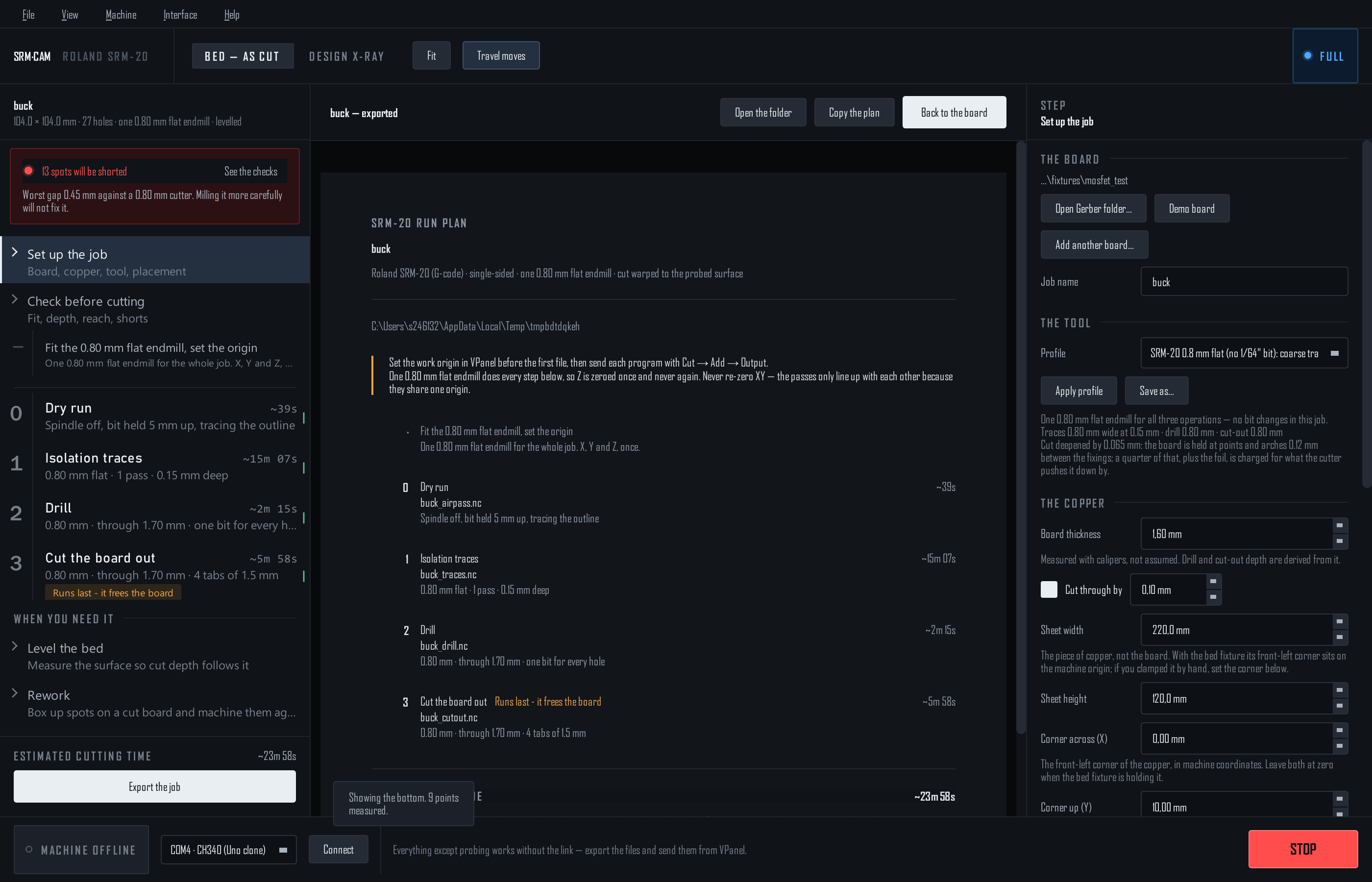Load the Demo board
1372x882 pixels.
pyautogui.click(x=1192, y=208)
